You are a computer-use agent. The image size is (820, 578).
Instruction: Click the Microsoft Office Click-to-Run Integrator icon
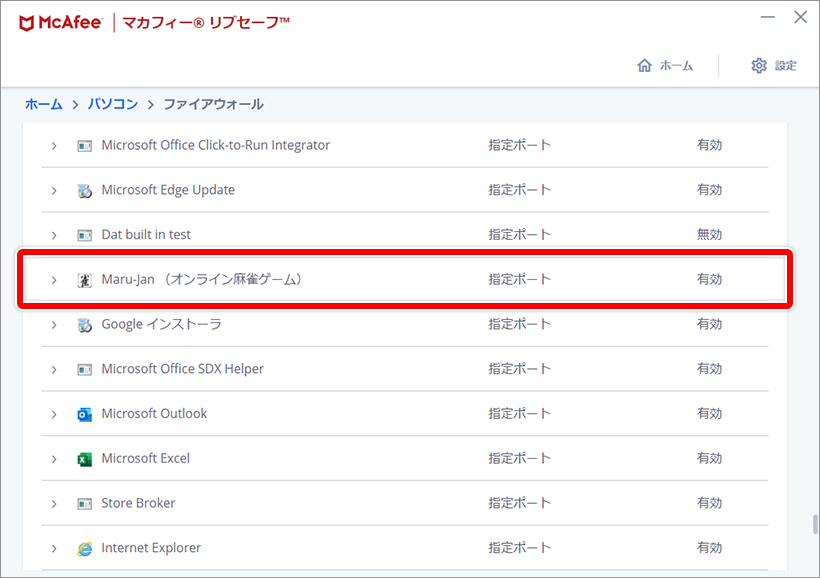pos(84,145)
